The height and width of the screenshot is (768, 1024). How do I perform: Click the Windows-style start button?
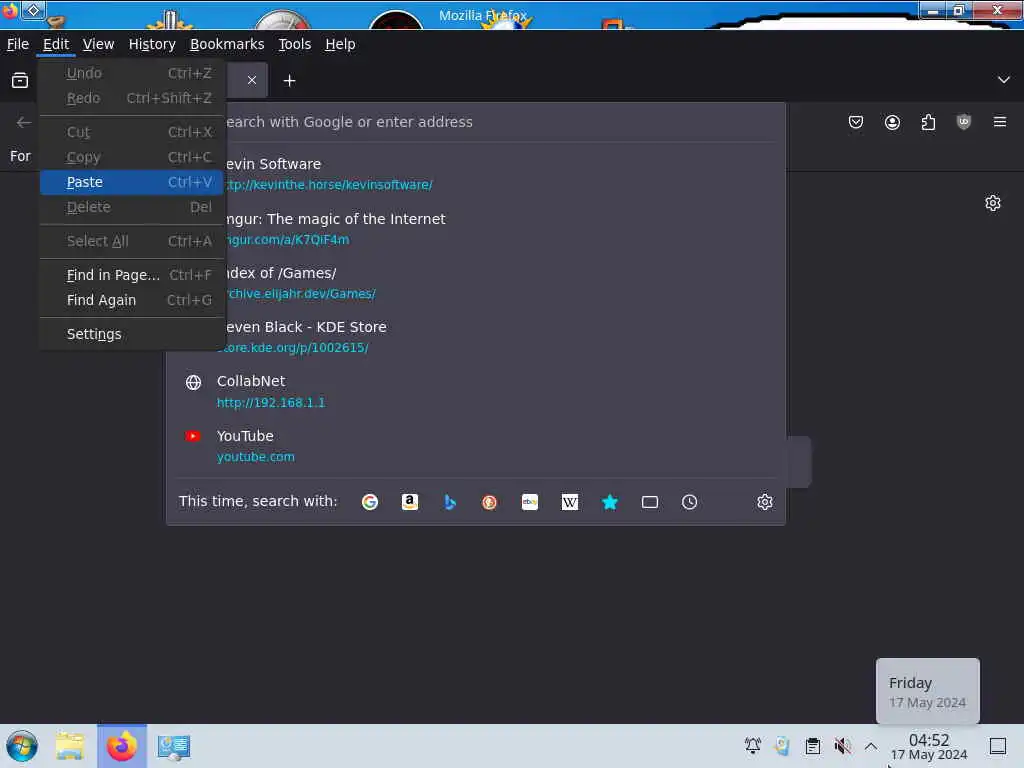click(x=22, y=746)
